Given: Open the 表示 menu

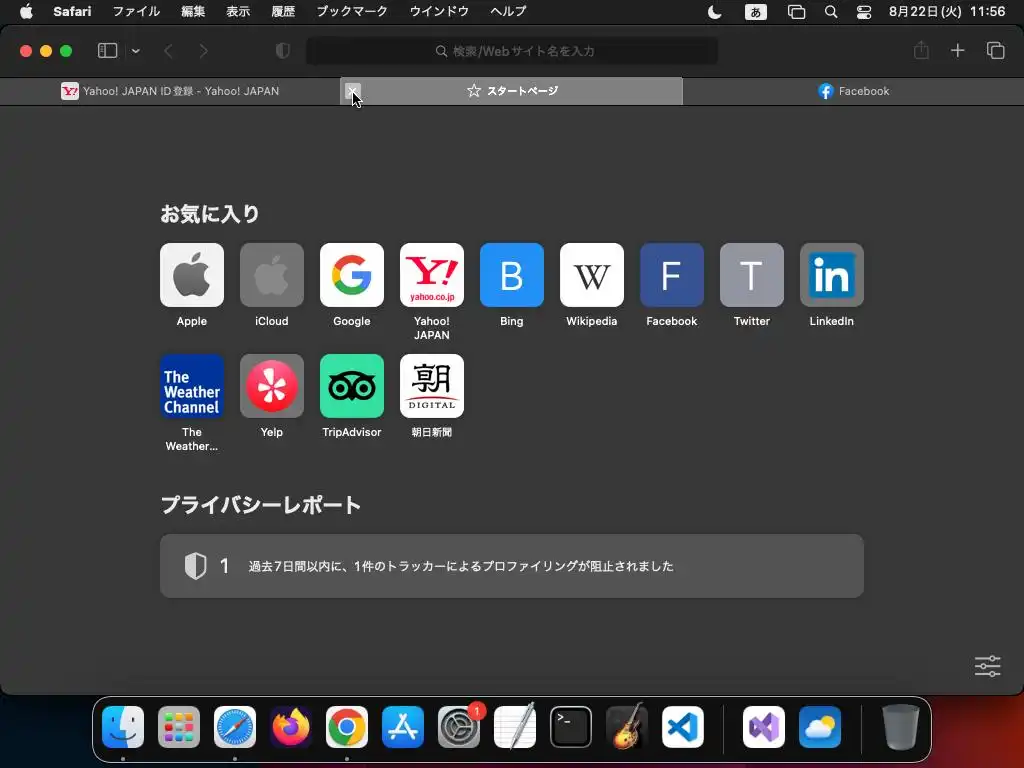Looking at the screenshot, I should tap(238, 11).
